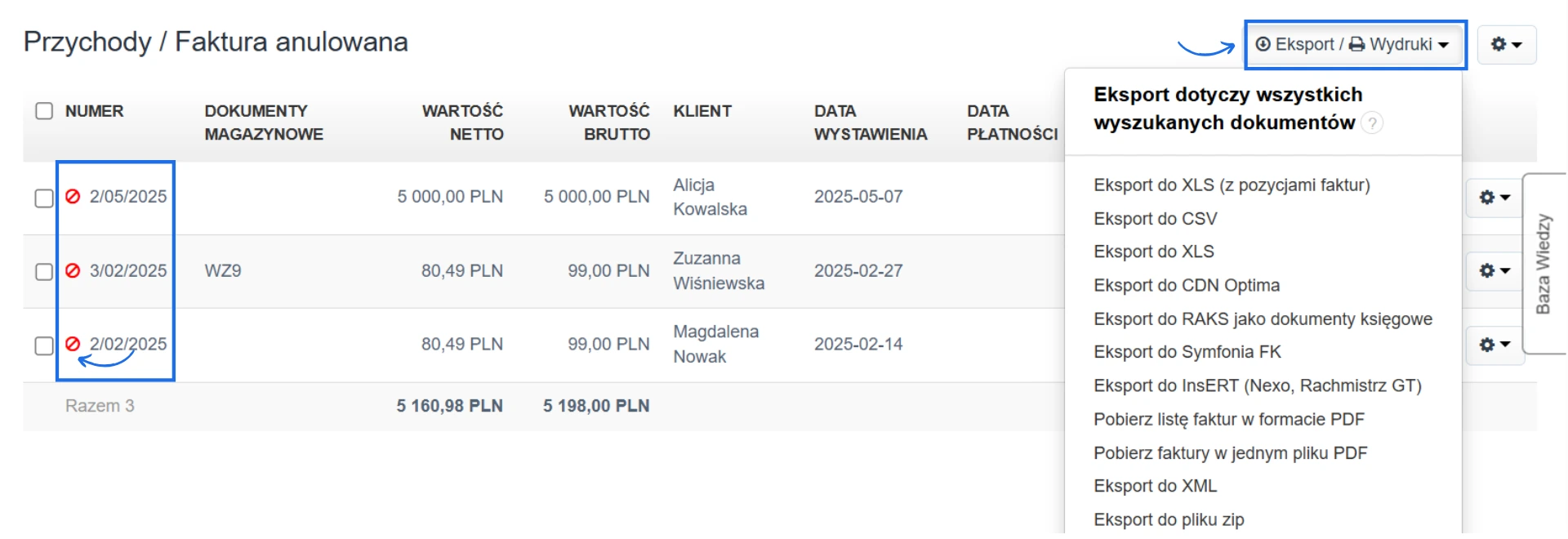Viewport: 1568px width, 539px height.
Task: Click the cancelled icon beside invoice 3/02/2025
Action: [73, 270]
